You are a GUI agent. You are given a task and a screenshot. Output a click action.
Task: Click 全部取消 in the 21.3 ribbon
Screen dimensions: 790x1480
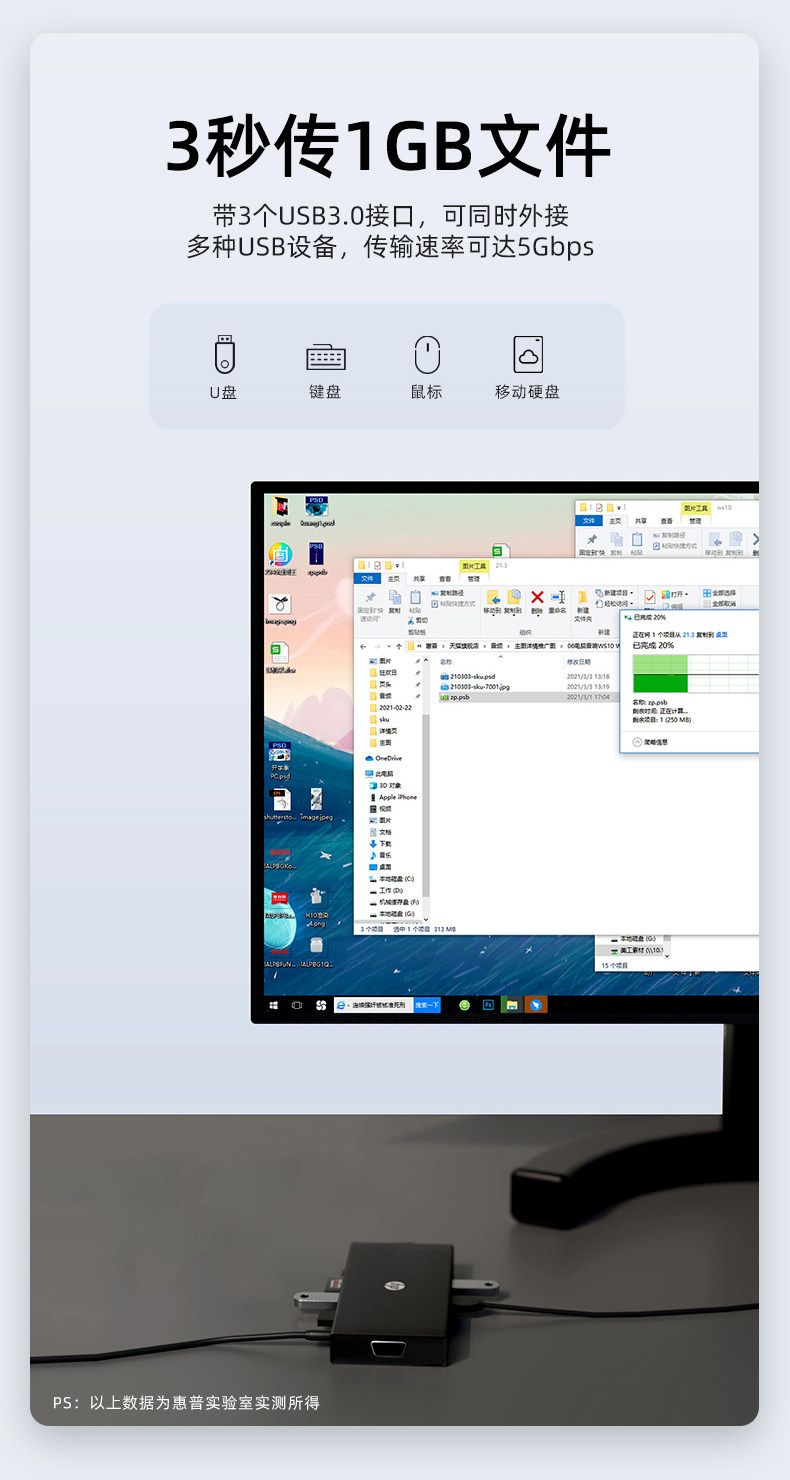(x=719, y=604)
